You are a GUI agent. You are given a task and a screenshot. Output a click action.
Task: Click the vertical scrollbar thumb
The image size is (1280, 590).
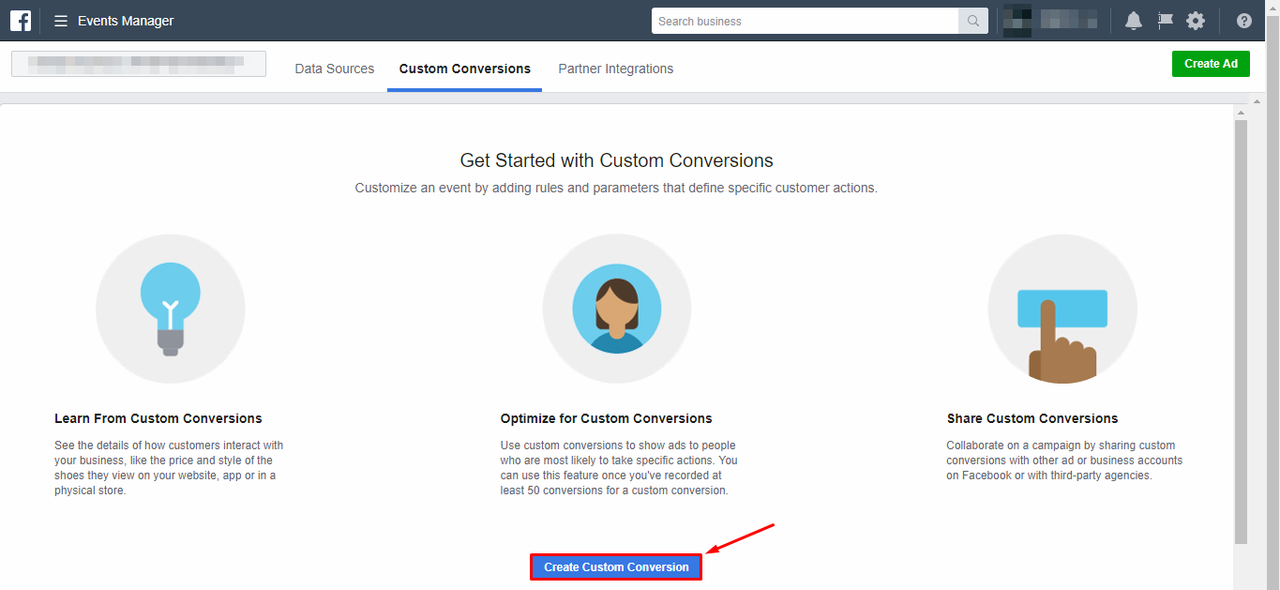click(1241, 332)
